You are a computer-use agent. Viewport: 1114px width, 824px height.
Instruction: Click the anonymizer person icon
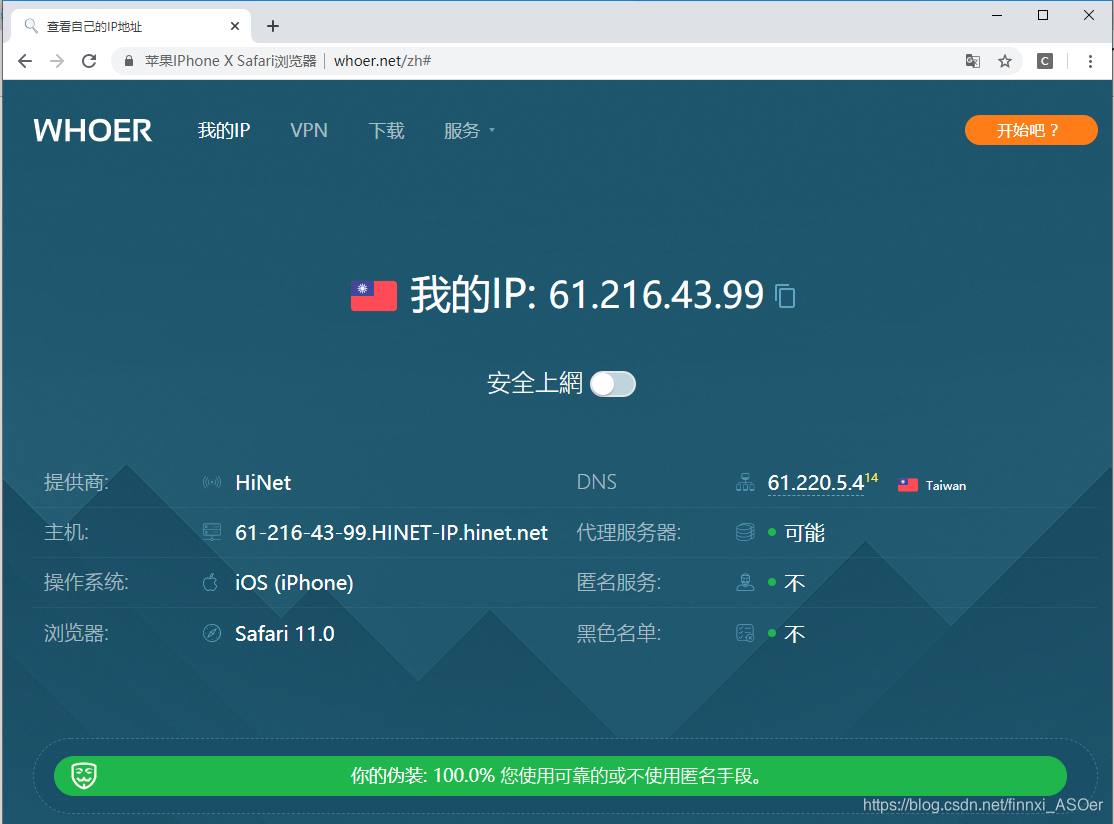pos(745,582)
